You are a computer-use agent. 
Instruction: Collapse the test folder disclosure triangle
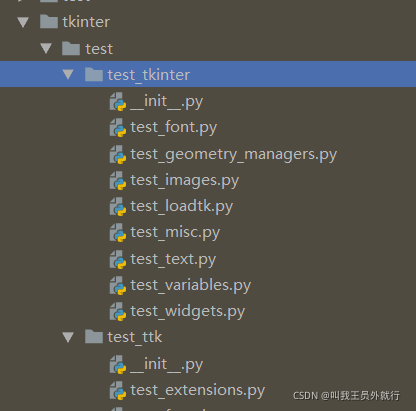(46, 48)
